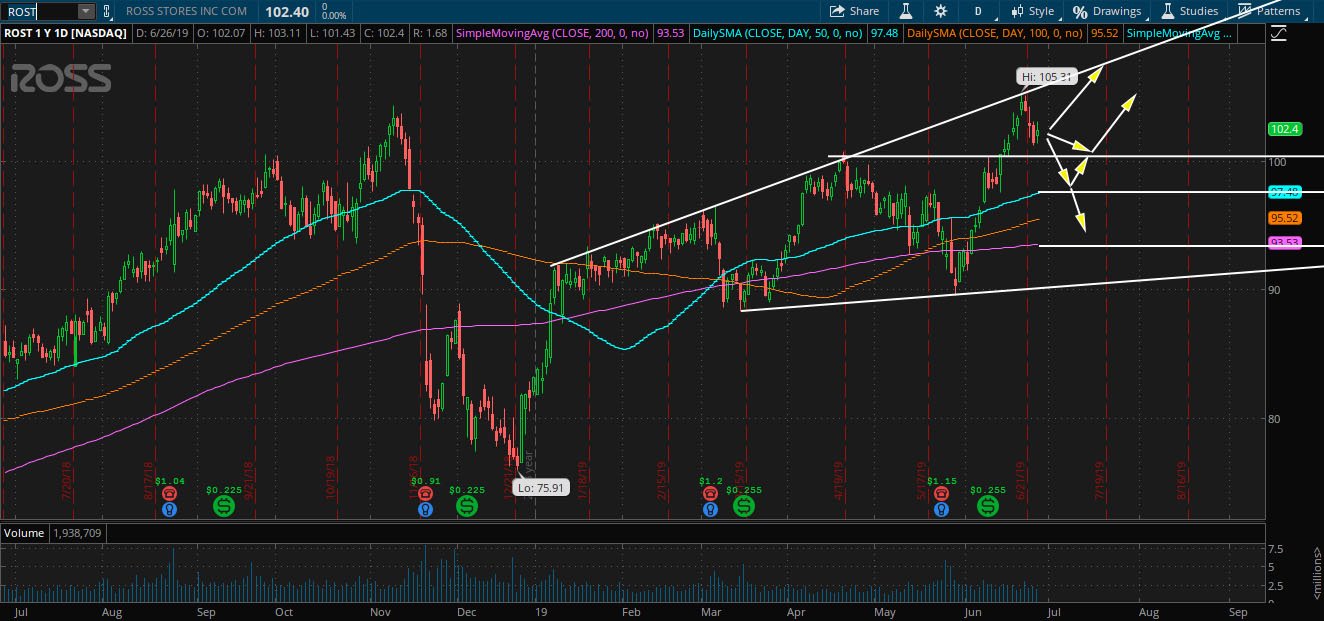Click the Nov label on time axis

pyautogui.click(x=381, y=610)
